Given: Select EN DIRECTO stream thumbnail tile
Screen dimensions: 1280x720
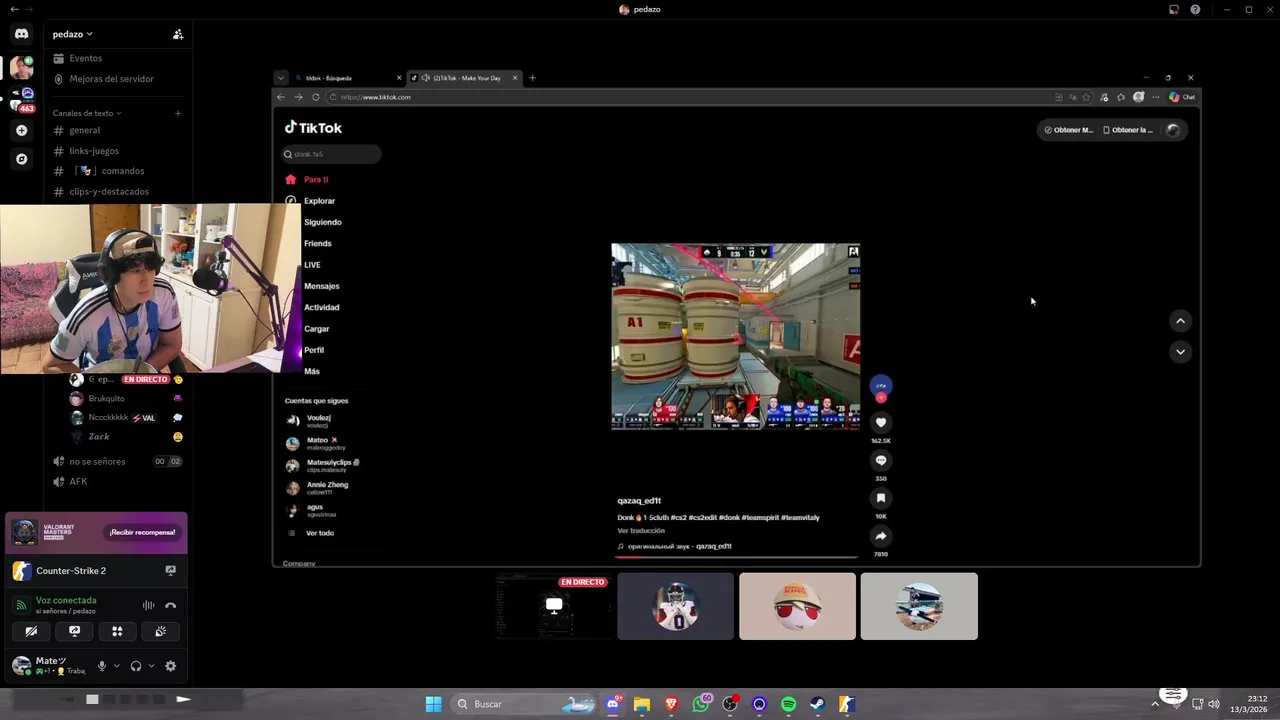Looking at the screenshot, I should pyautogui.click(x=553, y=606).
